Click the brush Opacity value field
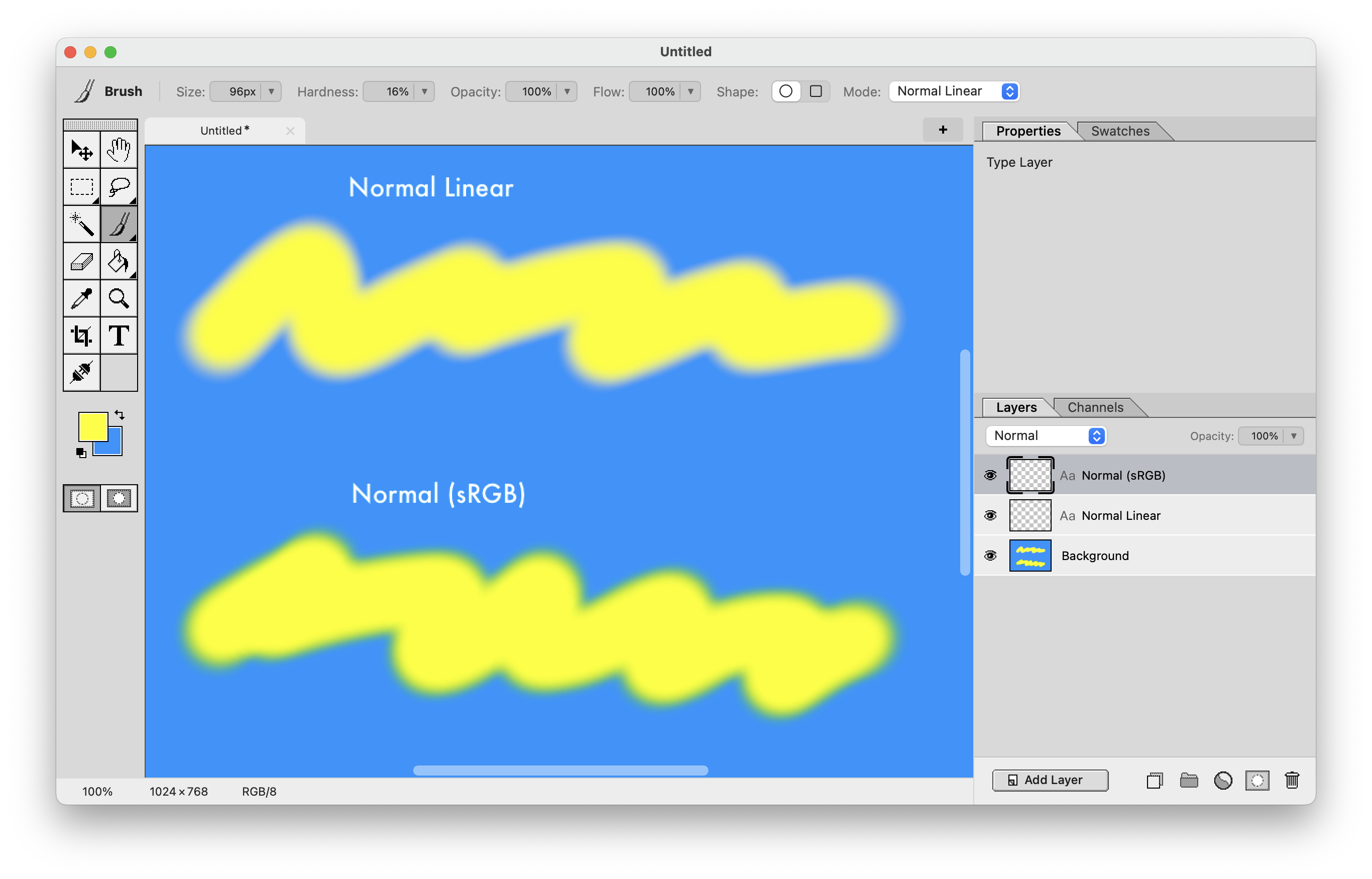 point(532,91)
